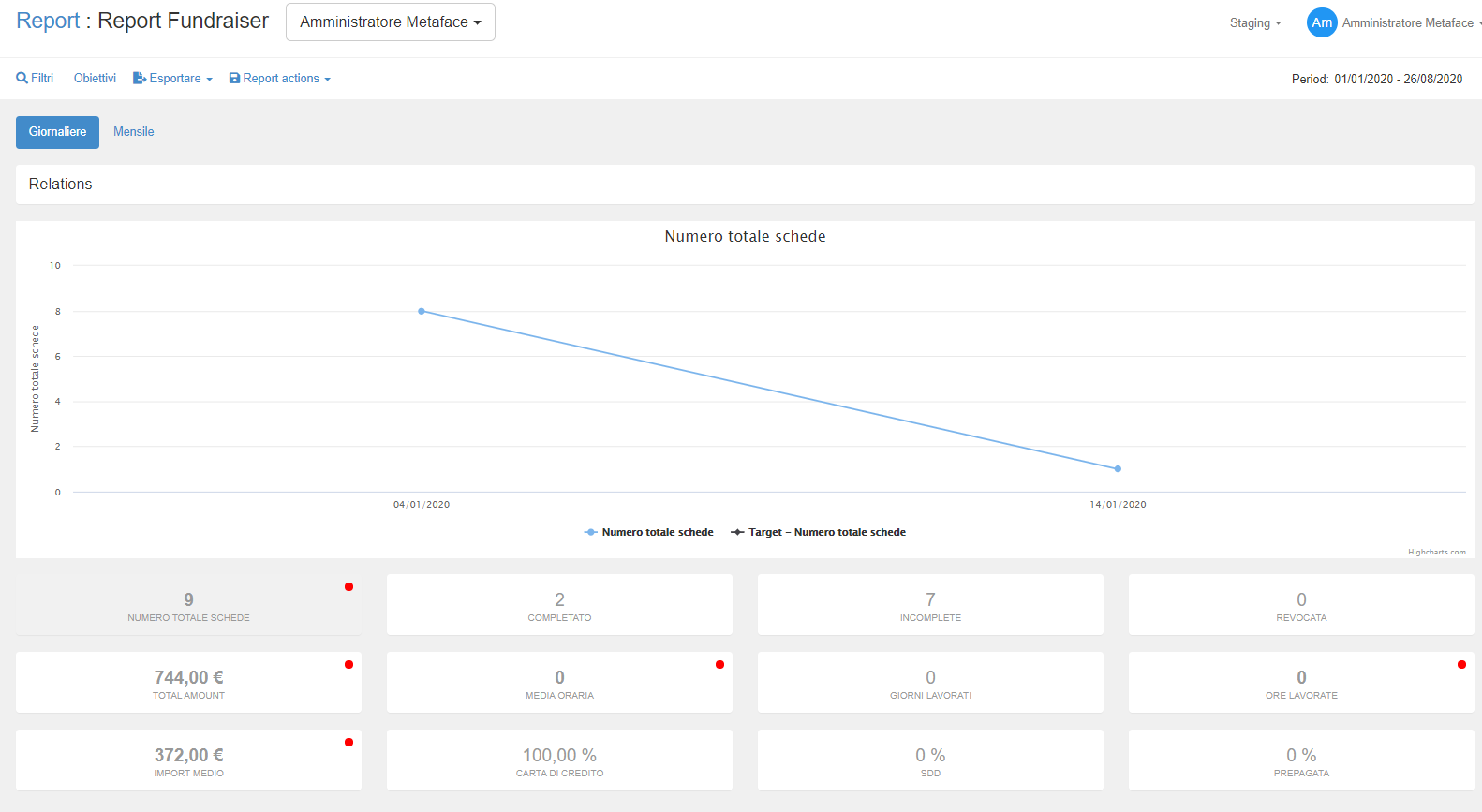Screen dimensions: 1482x812
Task: Click the Report breadcrumb link
Action: pyautogui.click(x=48, y=21)
